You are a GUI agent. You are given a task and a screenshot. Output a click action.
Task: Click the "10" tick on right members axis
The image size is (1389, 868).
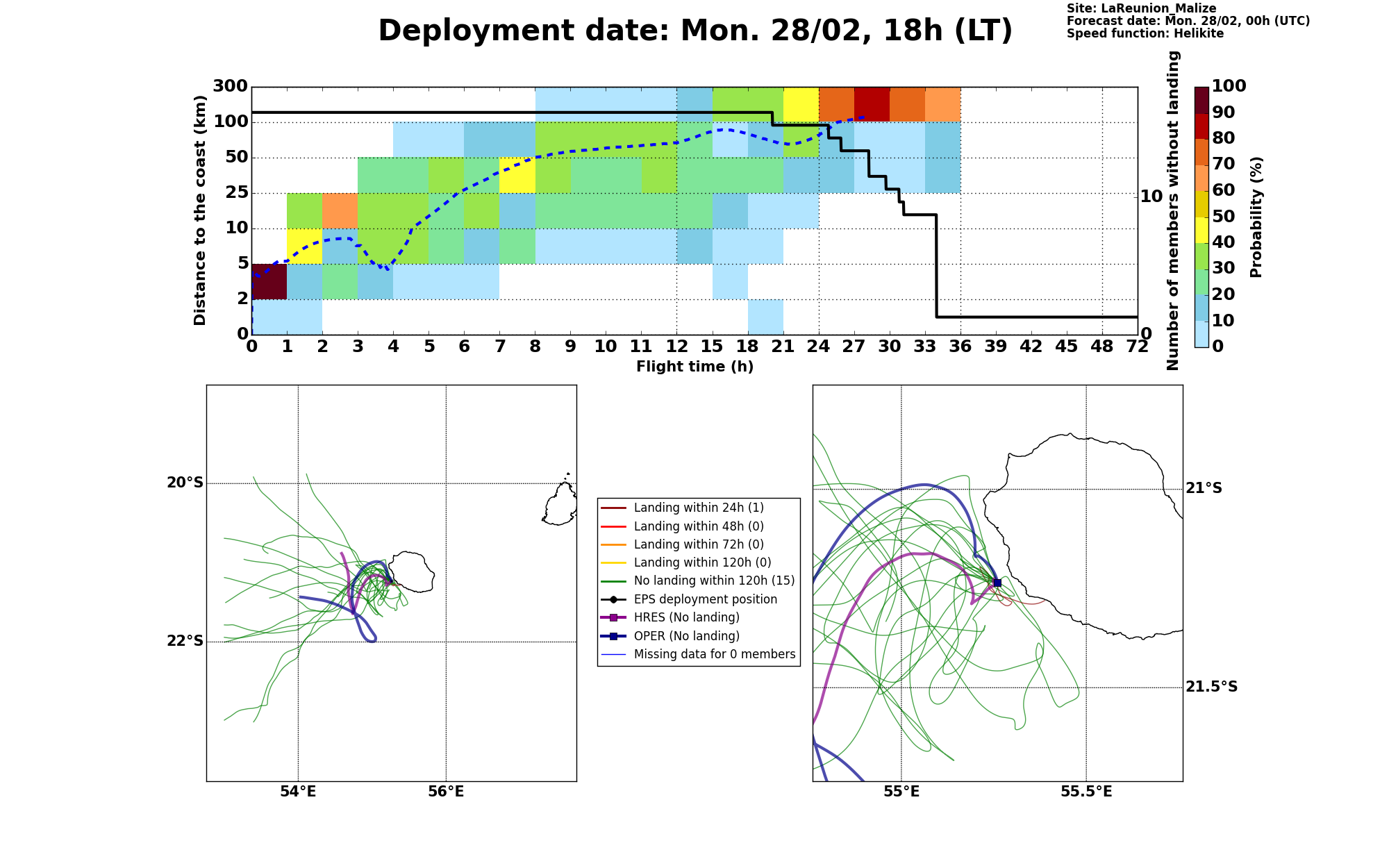tap(1151, 197)
